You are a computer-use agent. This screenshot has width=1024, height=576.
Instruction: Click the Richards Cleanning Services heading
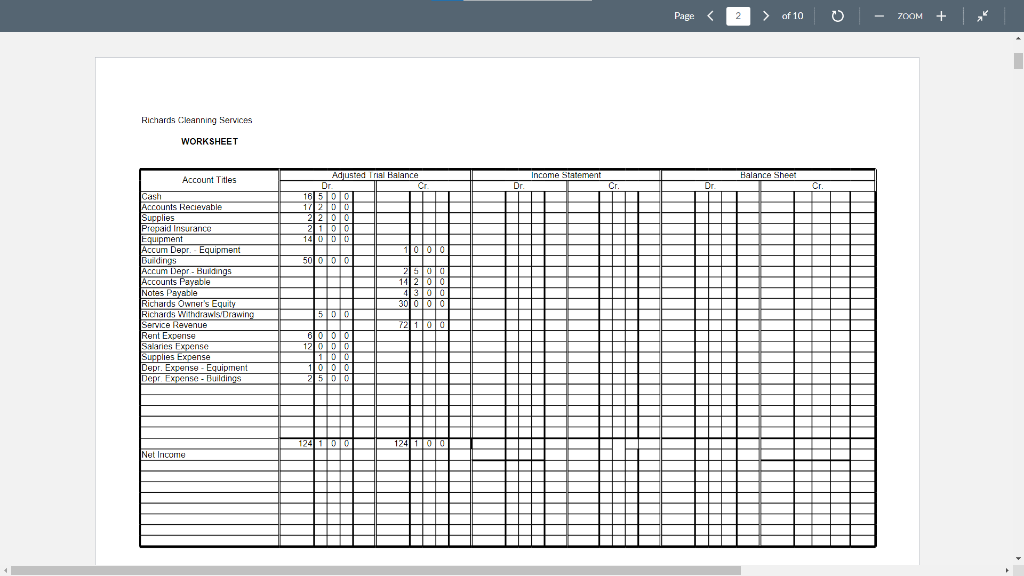(195, 119)
